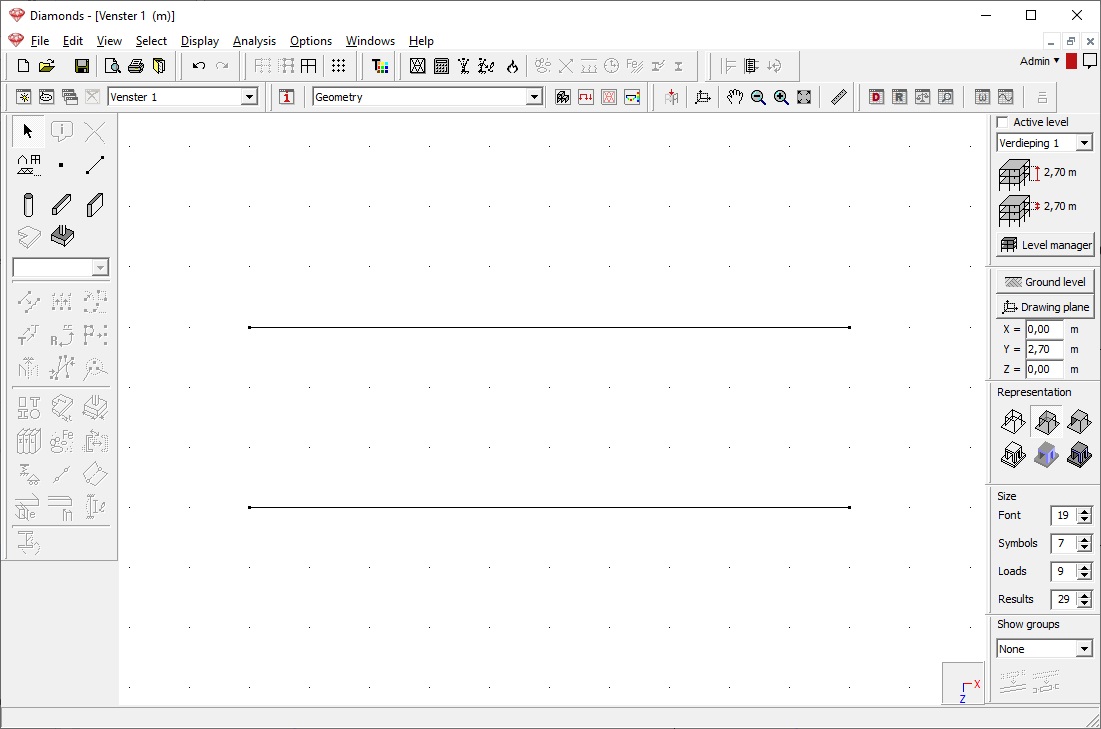Pick the ruler measure tool
The width and height of the screenshot is (1101, 729).
coord(838,97)
